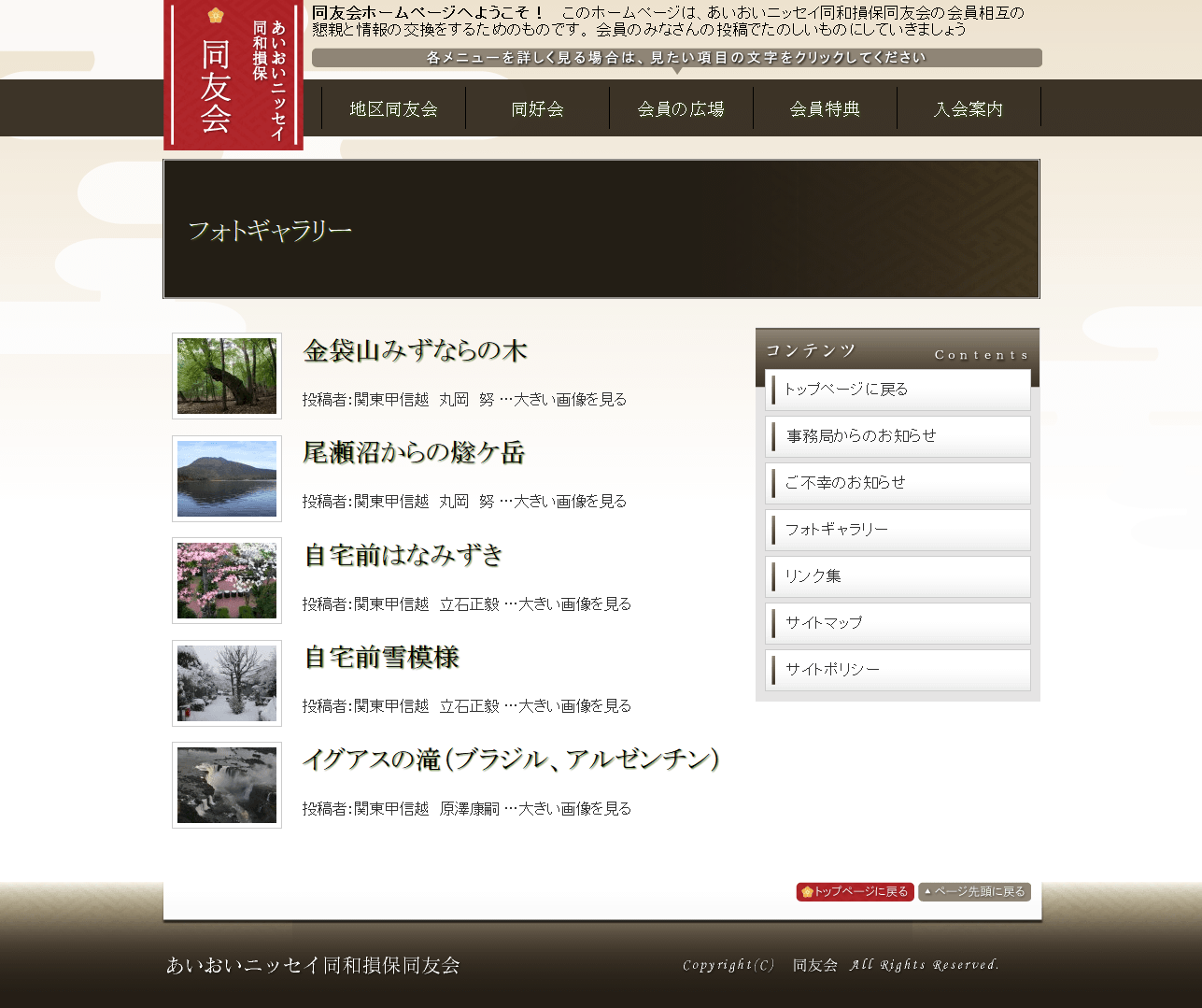The height and width of the screenshot is (1008, 1202).
Task: Open the 同好会 menu item
Action: click(x=537, y=109)
